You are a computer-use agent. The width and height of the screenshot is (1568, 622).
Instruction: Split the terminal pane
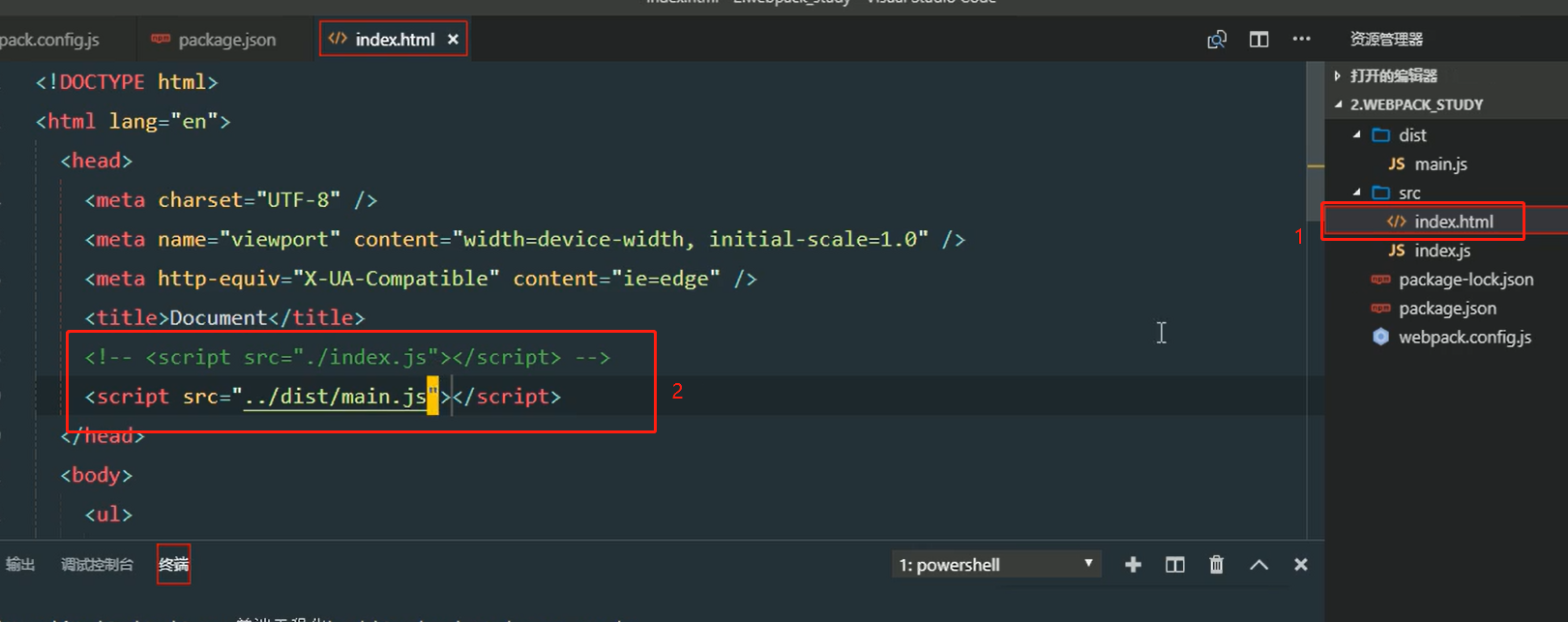point(1174,565)
